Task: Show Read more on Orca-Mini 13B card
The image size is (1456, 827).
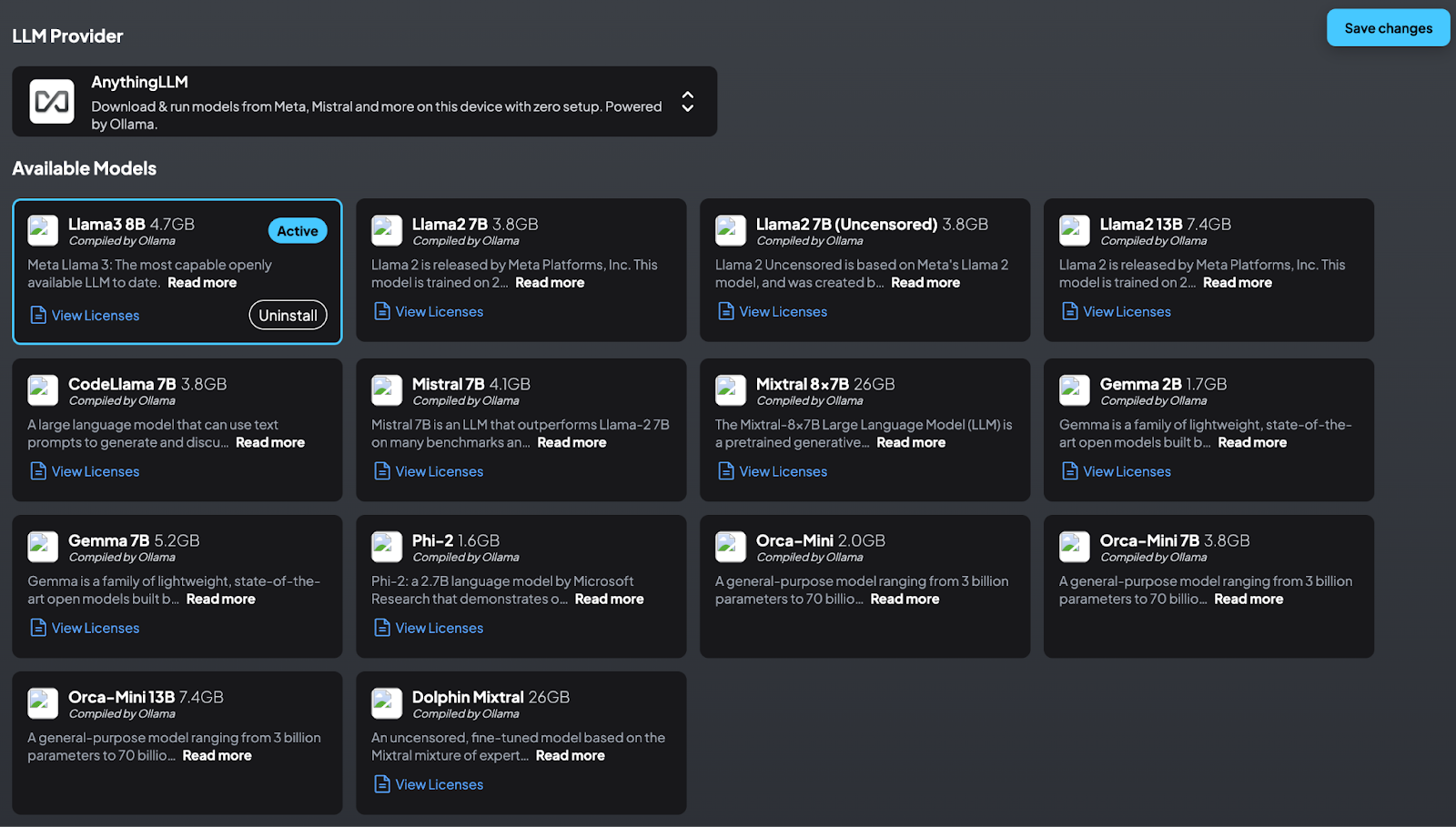Action: point(217,756)
